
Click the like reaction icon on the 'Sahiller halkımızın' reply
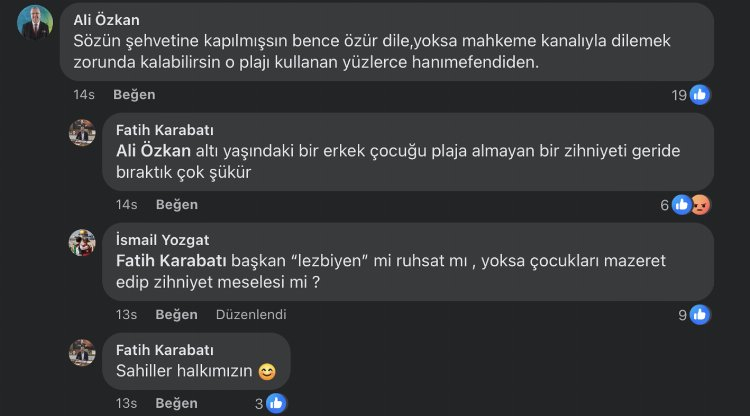pyautogui.click(x=276, y=403)
